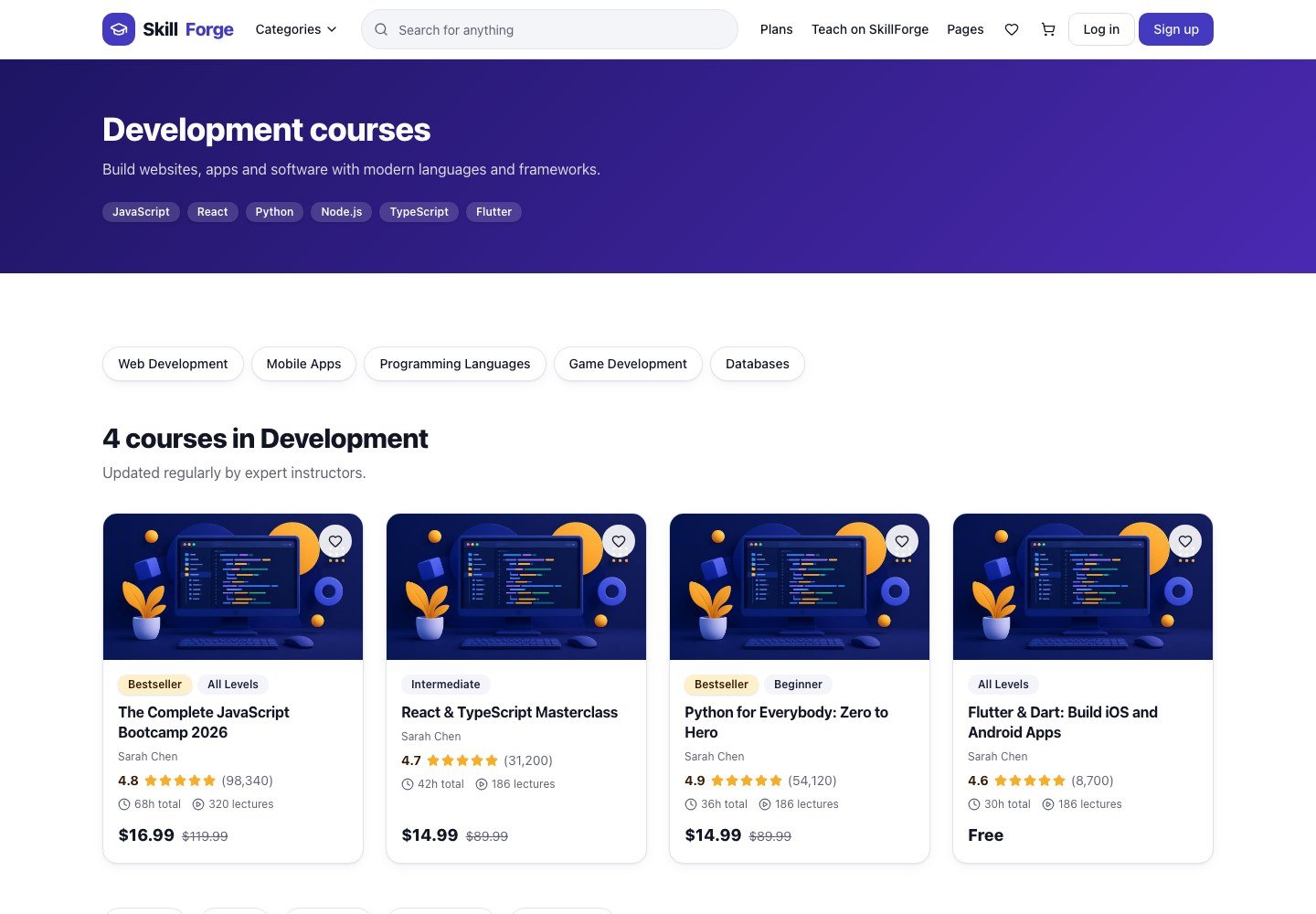Click the $16.99 price
The height and width of the screenshot is (914, 1316).
pyautogui.click(x=146, y=835)
